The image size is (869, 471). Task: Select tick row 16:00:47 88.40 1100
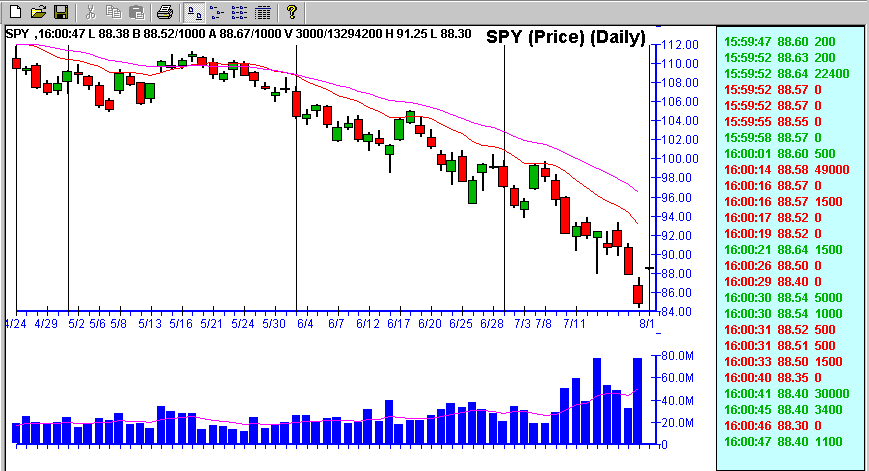(783, 442)
